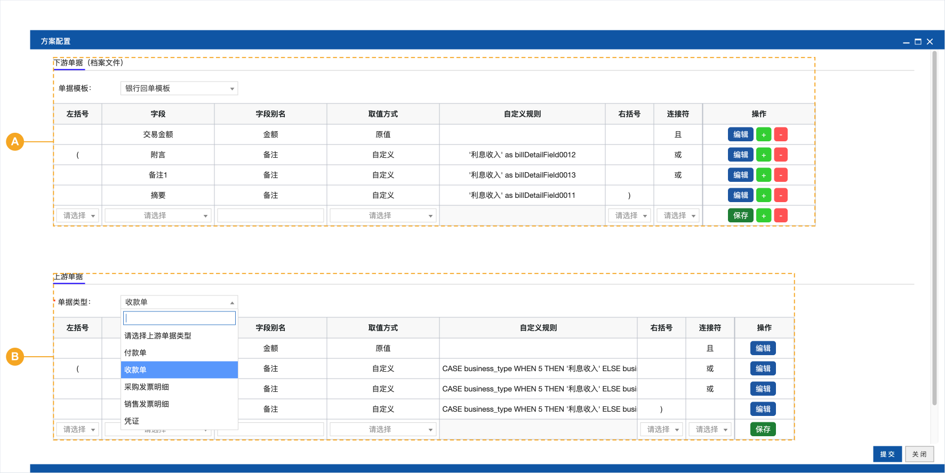Open 右括号 dropdown in downstream new row
The height and width of the screenshot is (473, 945).
tap(630, 215)
